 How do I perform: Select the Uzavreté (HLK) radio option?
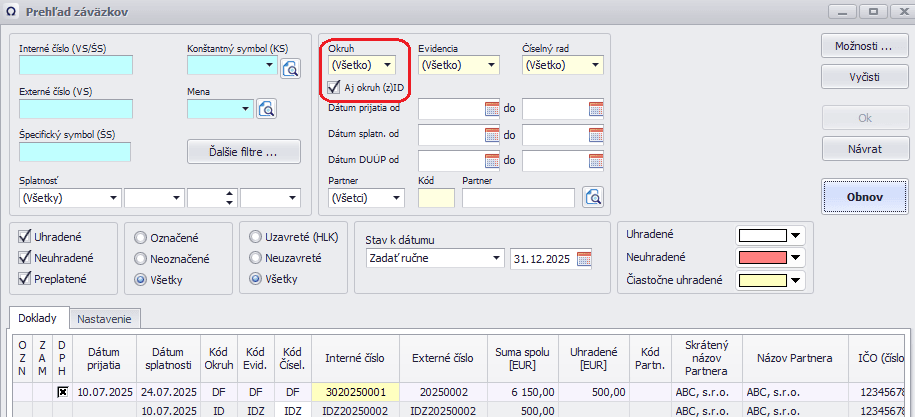coord(257,237)
